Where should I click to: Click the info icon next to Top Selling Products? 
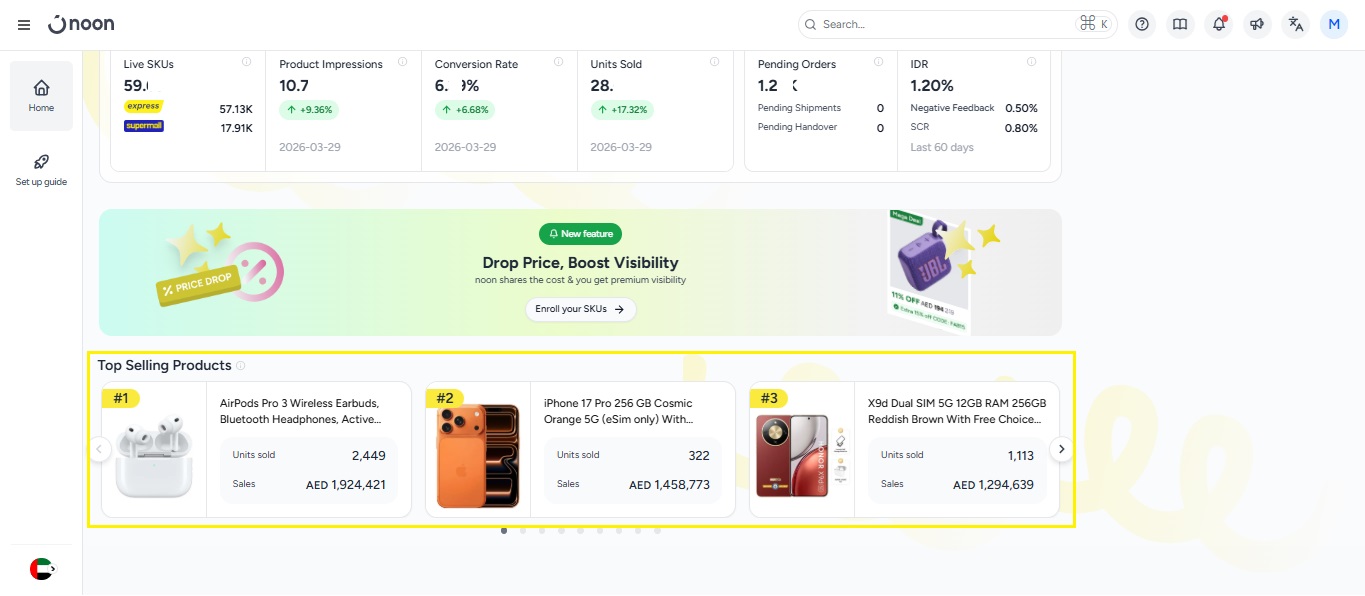point(241,366)
